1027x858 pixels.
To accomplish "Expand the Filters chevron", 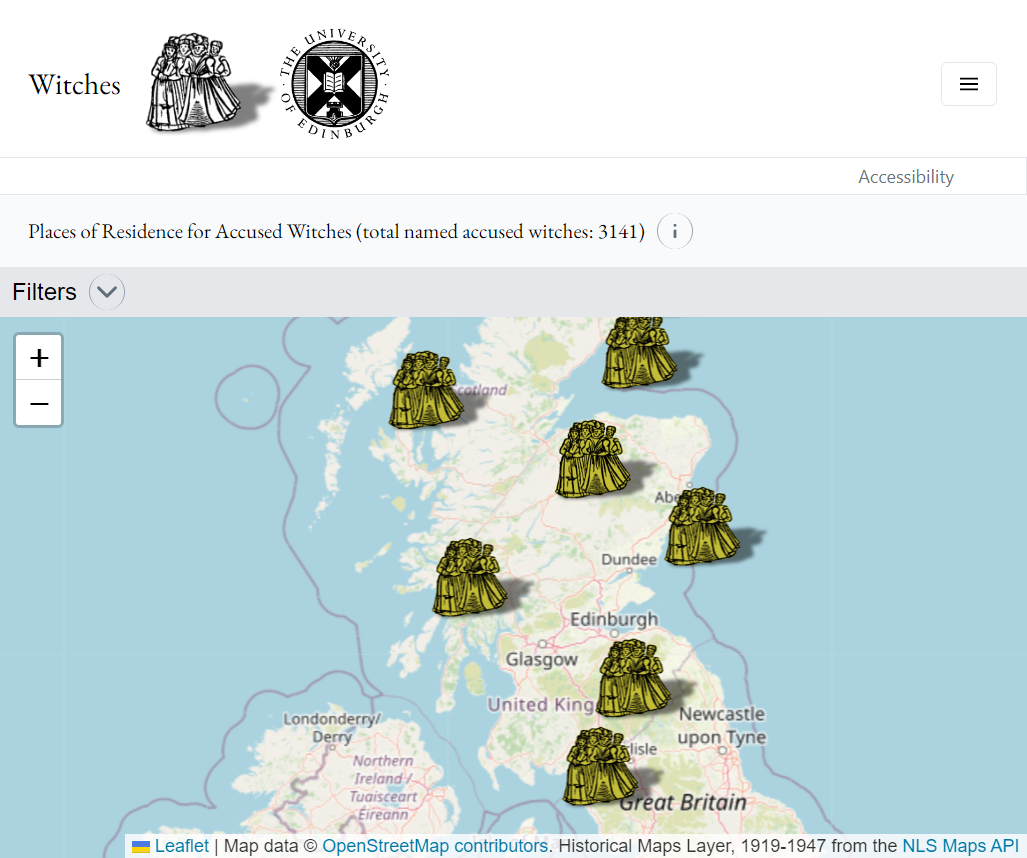I will pos(107,291).
